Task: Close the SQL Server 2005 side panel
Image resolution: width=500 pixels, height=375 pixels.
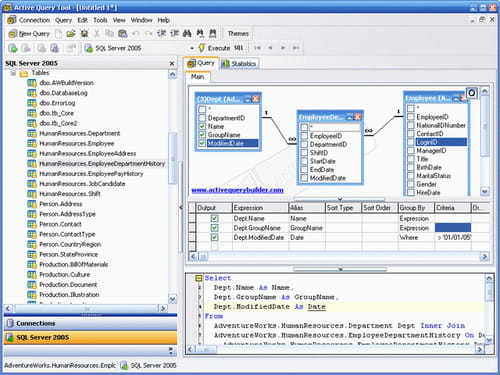Action: (x=172, y=63)
